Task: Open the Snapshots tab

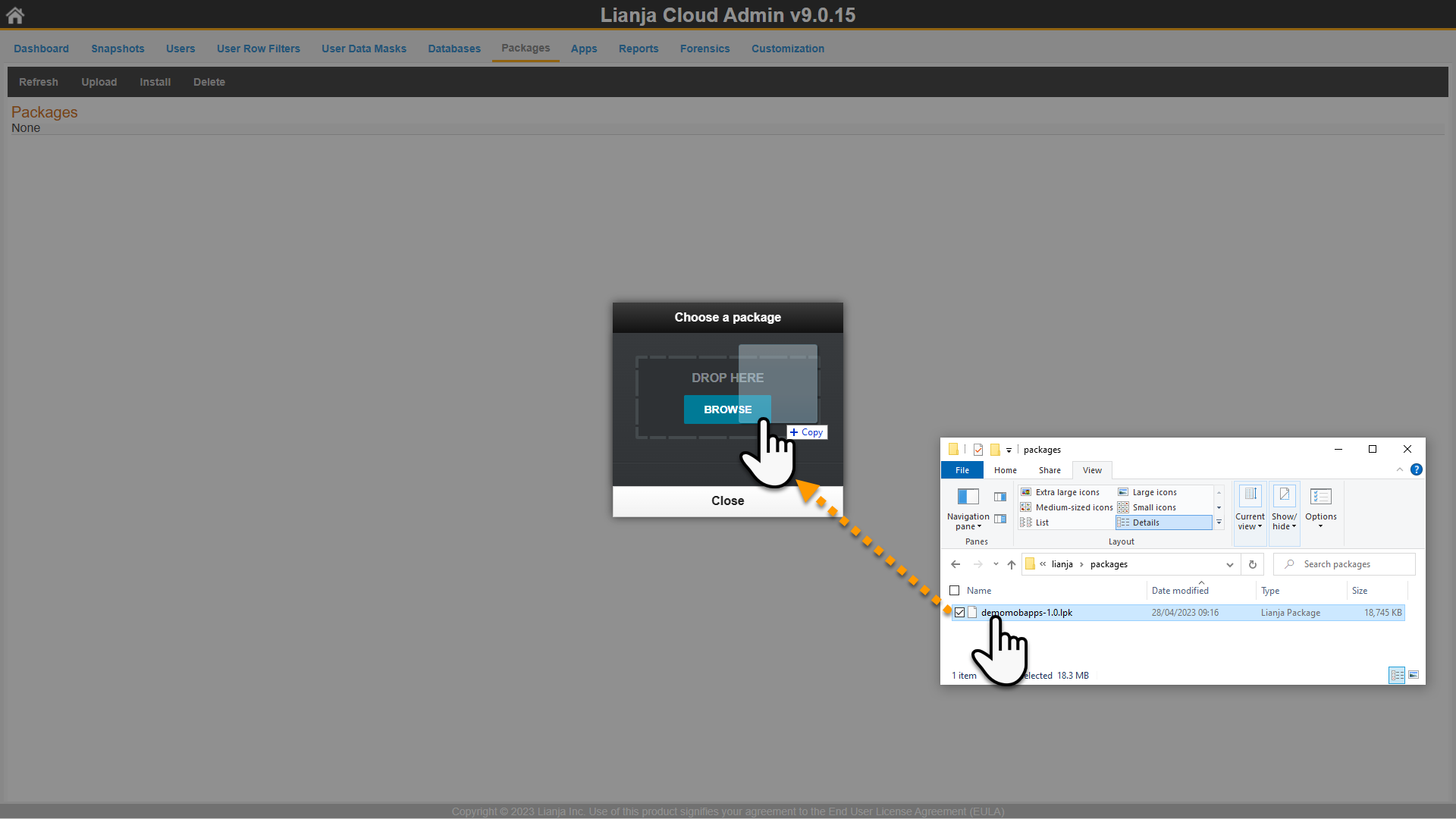Action: click(118, 49)
